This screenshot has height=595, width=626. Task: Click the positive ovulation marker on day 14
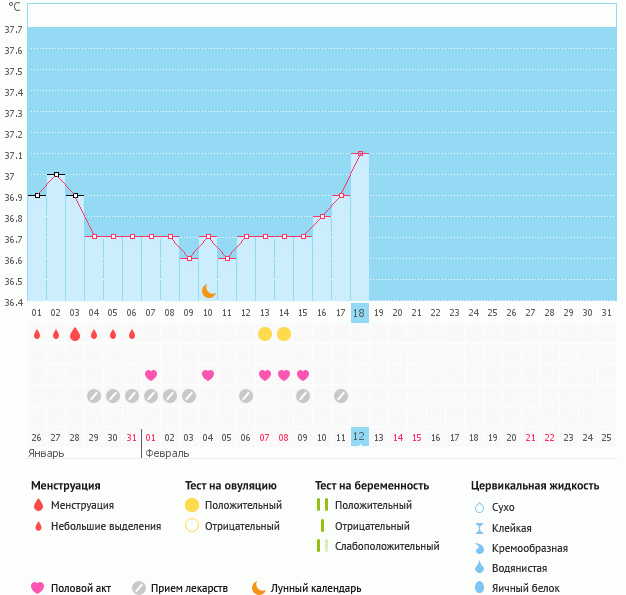[284, 334]
